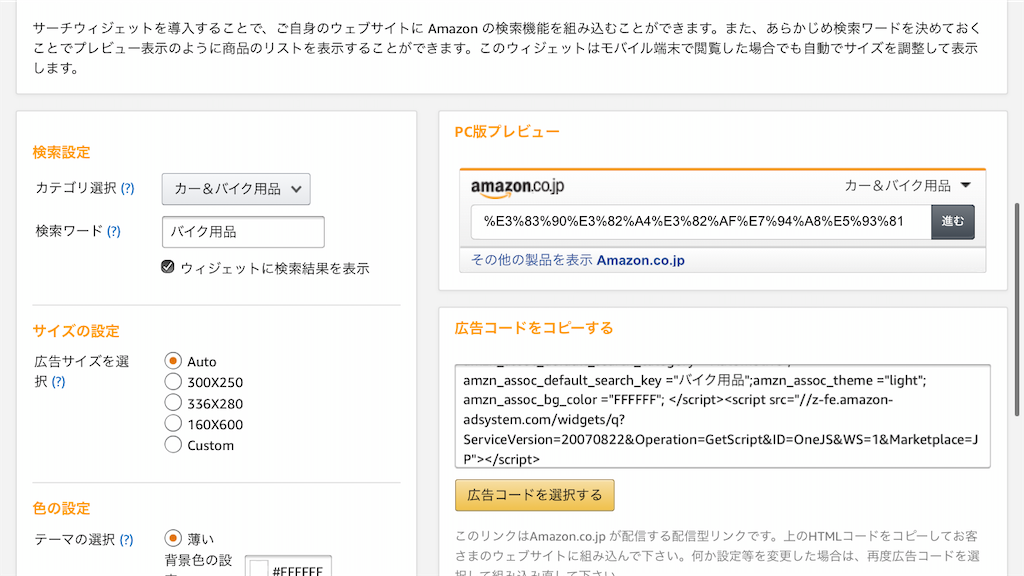Select the Auto ad size radio button
1024x576 pixels.
coord(173,360)
